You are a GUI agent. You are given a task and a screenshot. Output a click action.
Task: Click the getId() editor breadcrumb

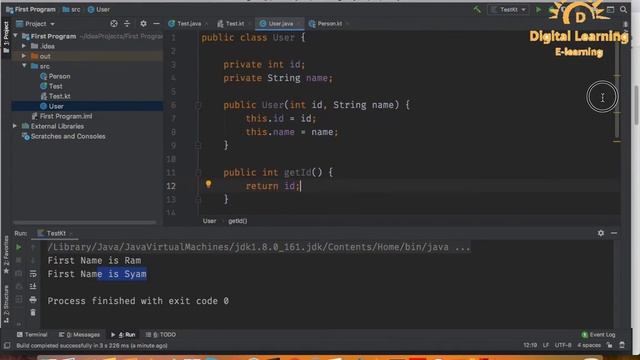238,221
